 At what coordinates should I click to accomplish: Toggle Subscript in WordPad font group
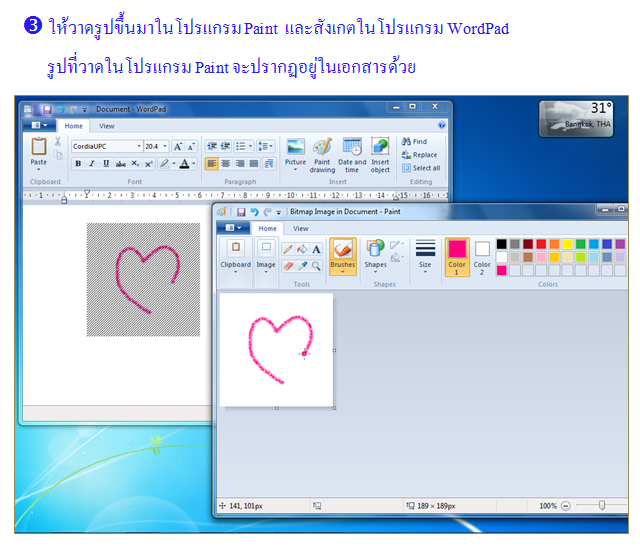pyautogui.click(x=135, y=164)
